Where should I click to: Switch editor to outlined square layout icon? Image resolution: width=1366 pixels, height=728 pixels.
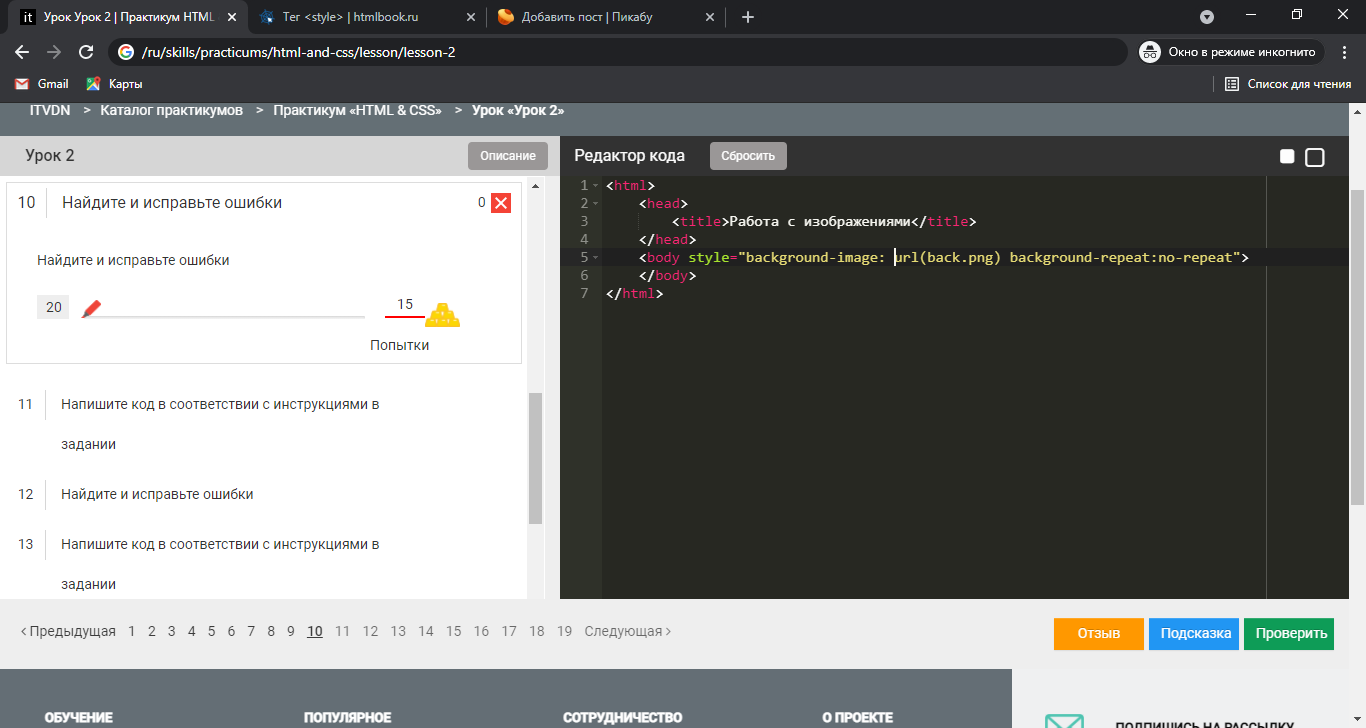pyautogui.click(x=1315, y=157)
